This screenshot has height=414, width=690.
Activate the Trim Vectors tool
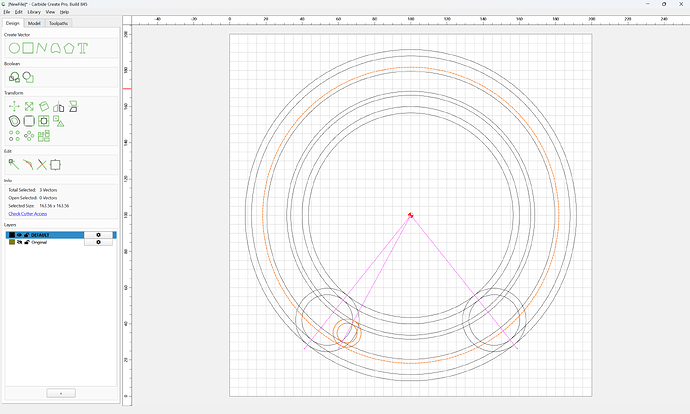point(28,165)
